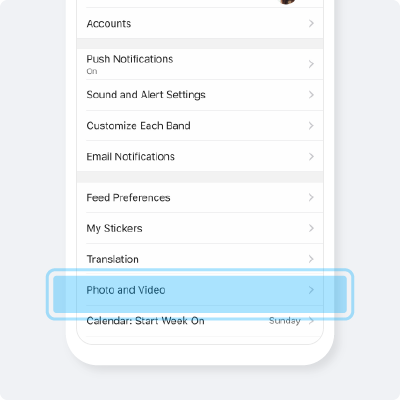Tap the arrow beside Feed Preferences
The width and height of the screenshot is (400, 400).
click(311, 197)
